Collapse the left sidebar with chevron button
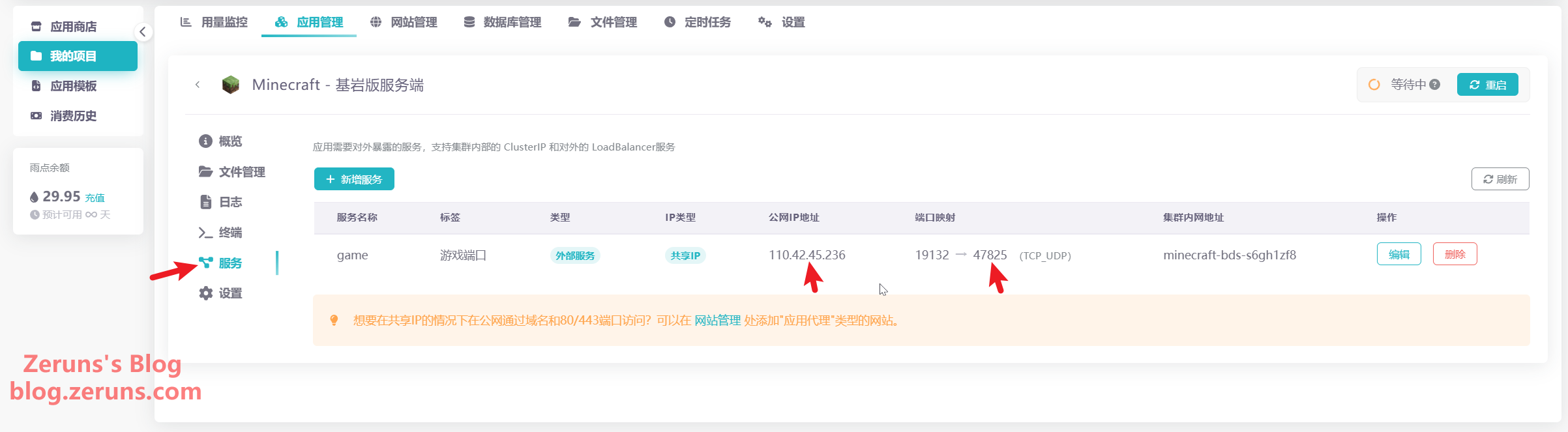 143,32
